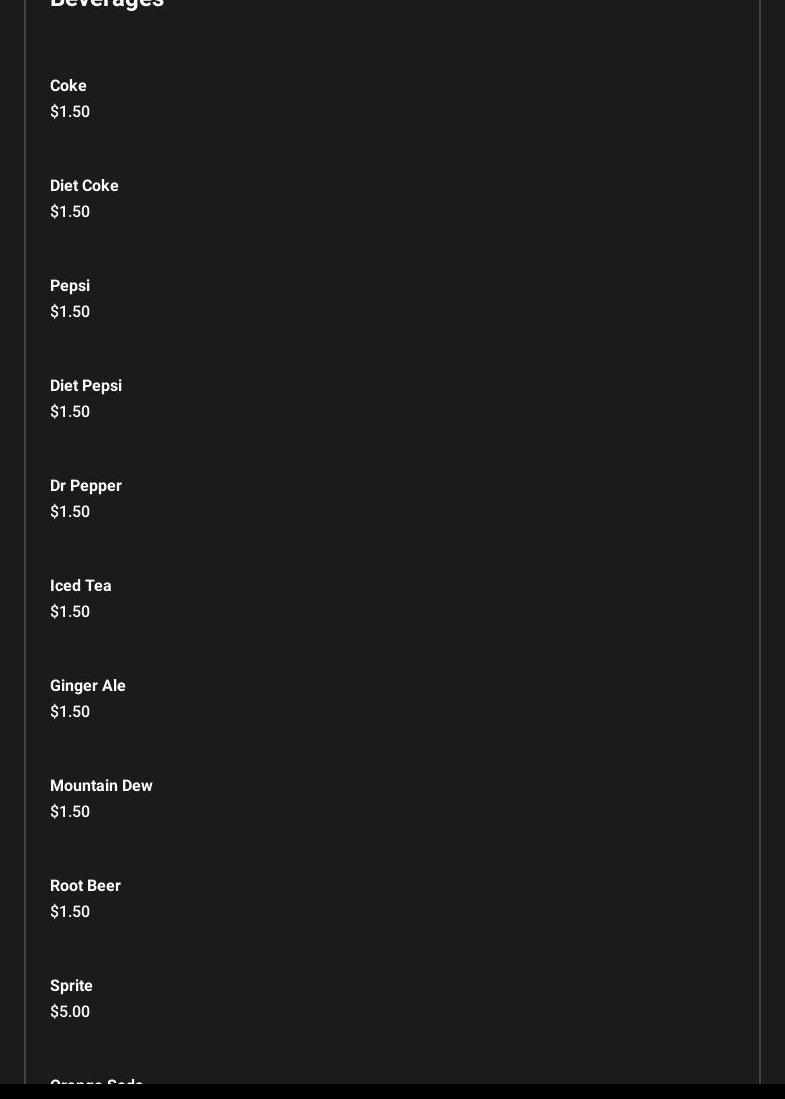Select the price beneath Diet Pepsi
Viewport: 785px width, 1099px height.
(x=70, y=412)
